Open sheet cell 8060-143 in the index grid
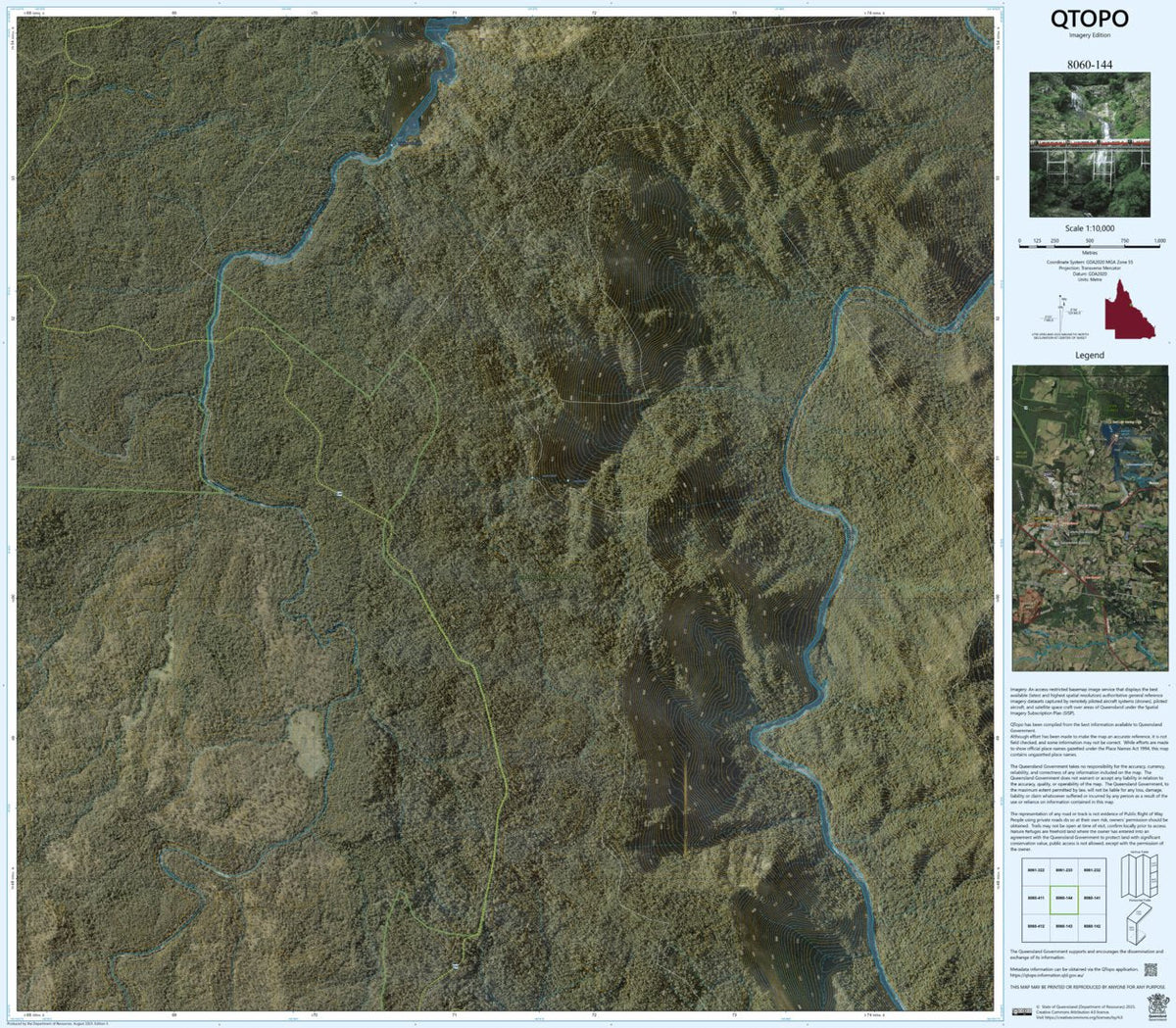 (1064, 926)
